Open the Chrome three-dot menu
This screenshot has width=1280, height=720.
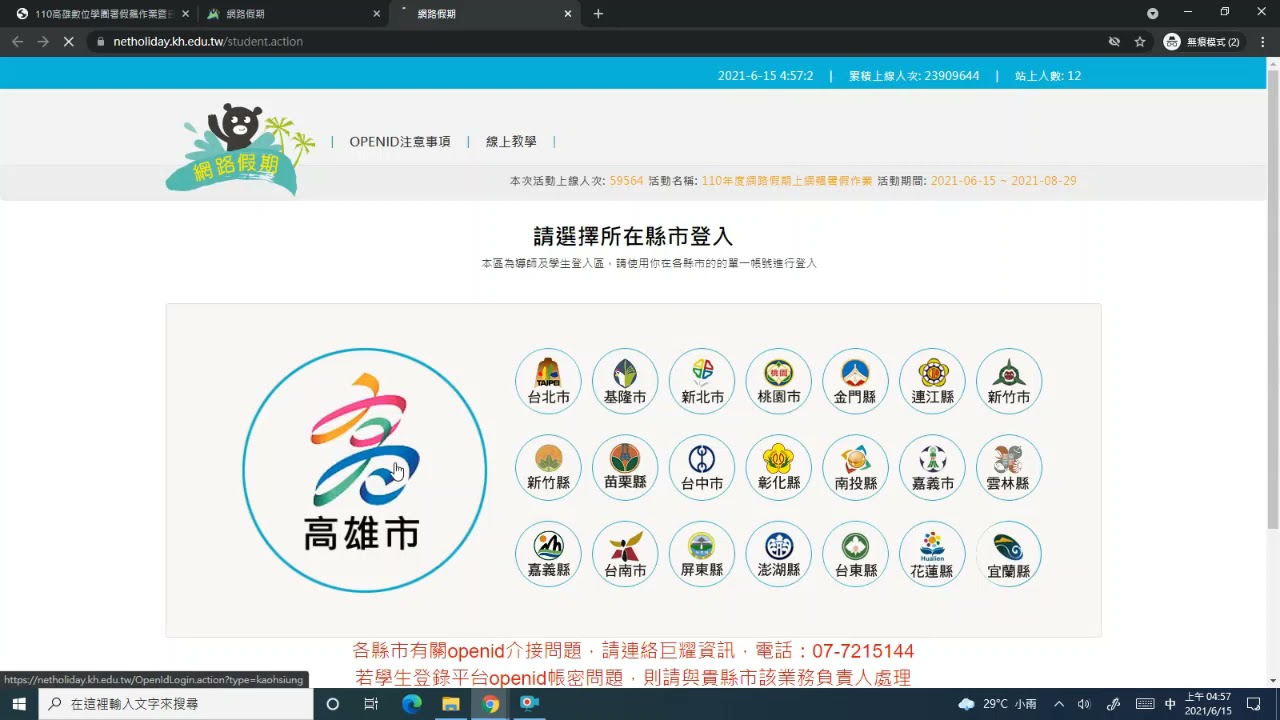tap(1261, 42)
